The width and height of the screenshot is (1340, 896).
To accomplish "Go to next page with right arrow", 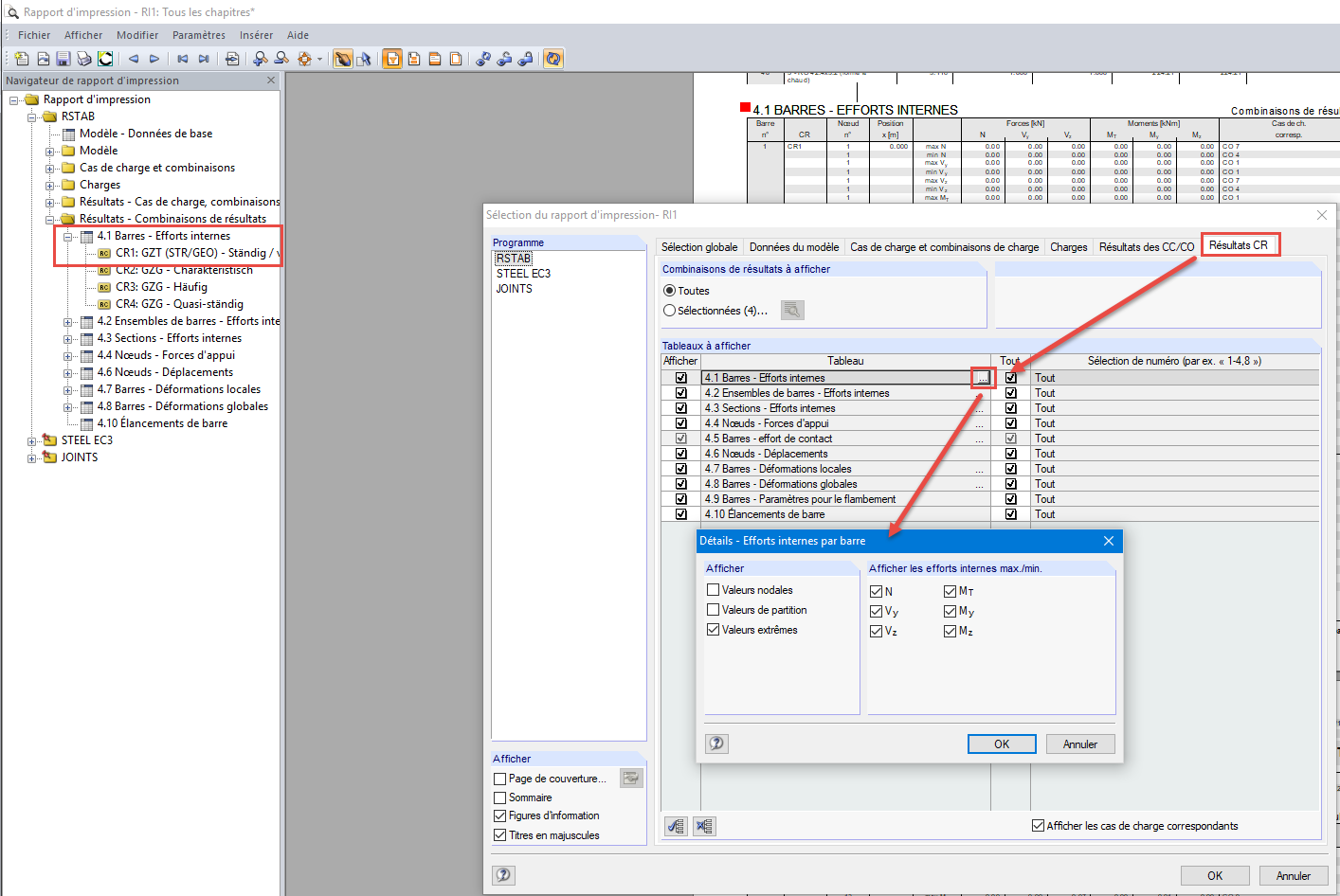I will click(x=154, y=59).
